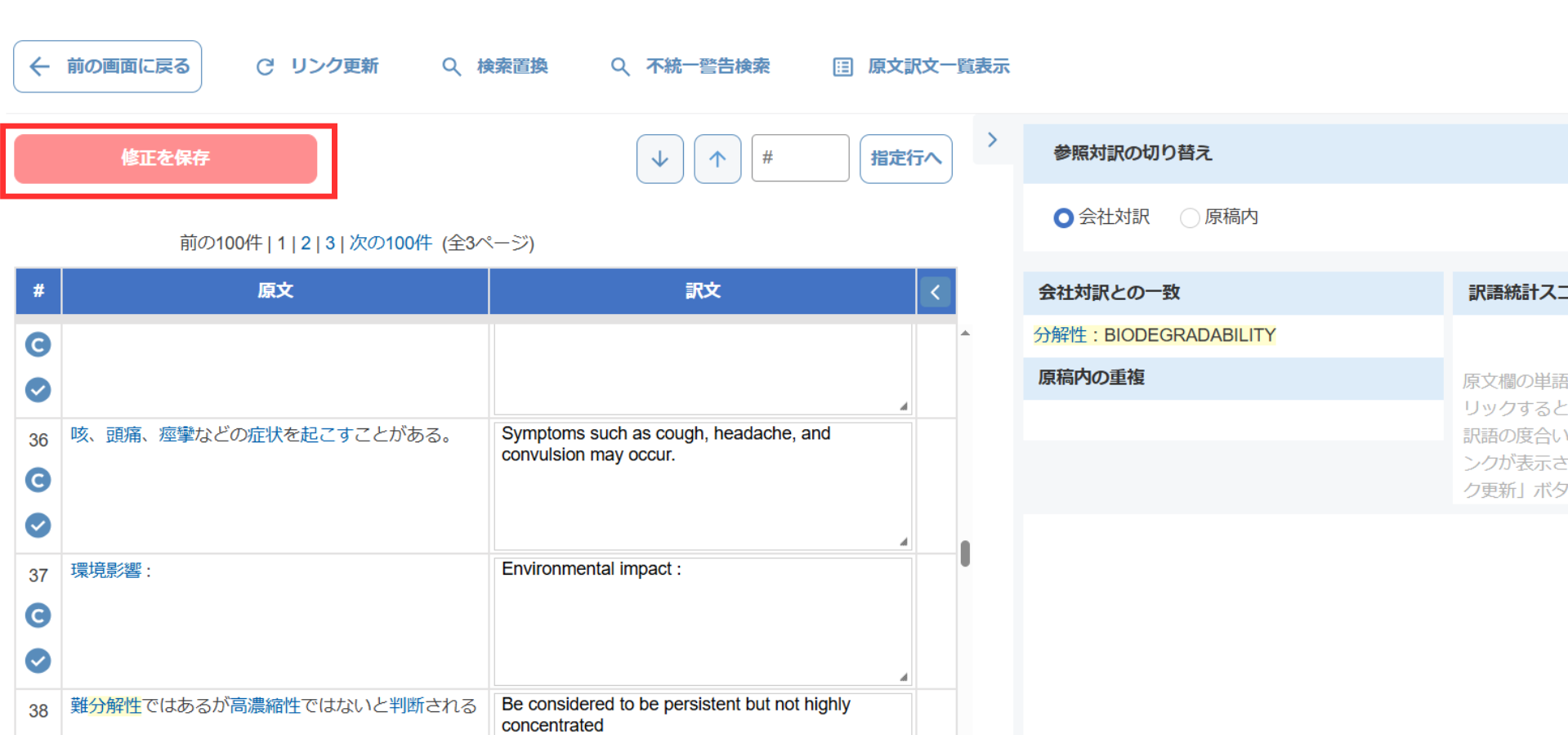Screen dimensions: 1568x735
Task: Go to the 次の100件 link
Action: pyautogui.click(x=391, y=243)
